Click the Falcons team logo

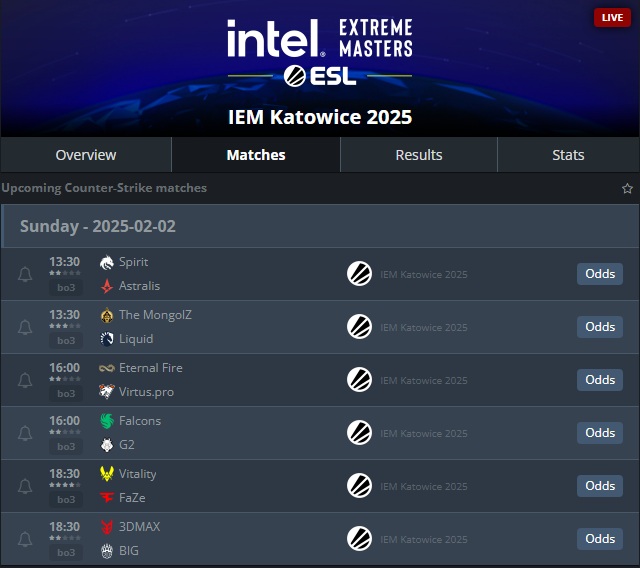107,421
